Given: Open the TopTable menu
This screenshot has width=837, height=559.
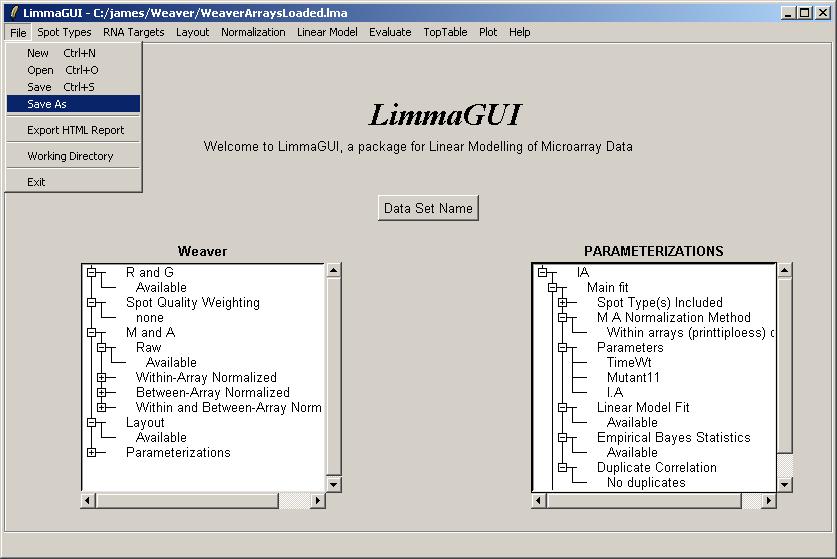Looking at the screenshot, I should (x=445, y=32).
